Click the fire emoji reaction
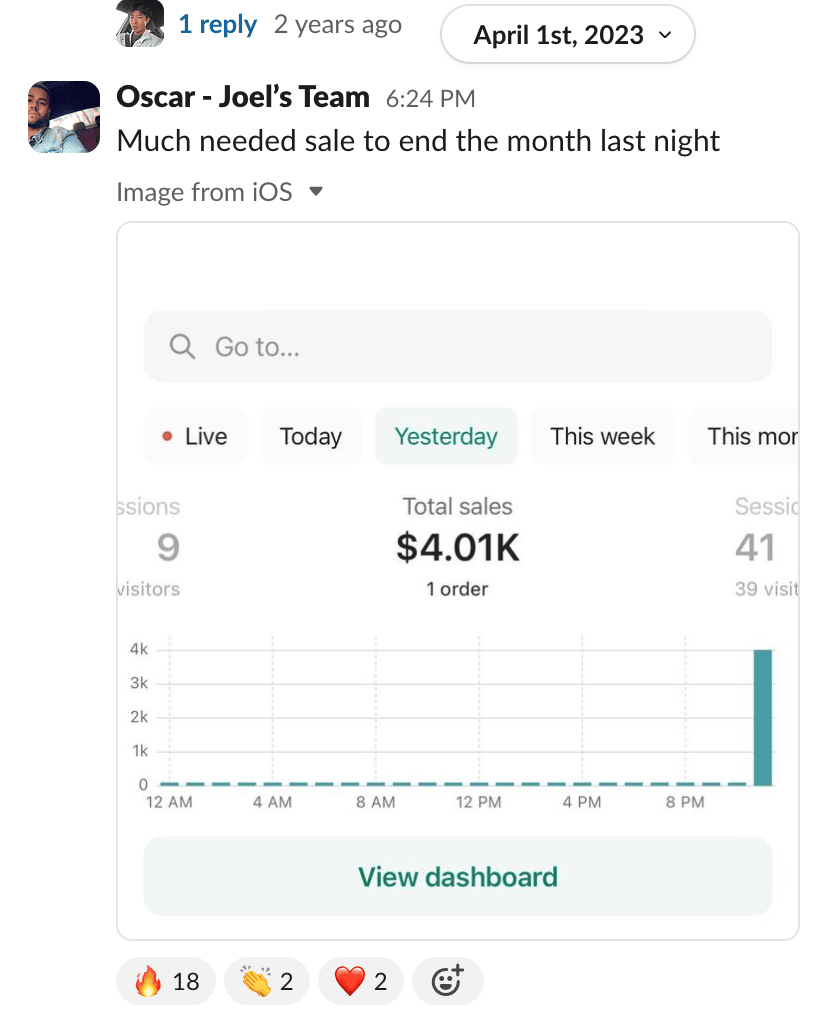Viewport: 826px width, 1020px height. click(166, 981)
